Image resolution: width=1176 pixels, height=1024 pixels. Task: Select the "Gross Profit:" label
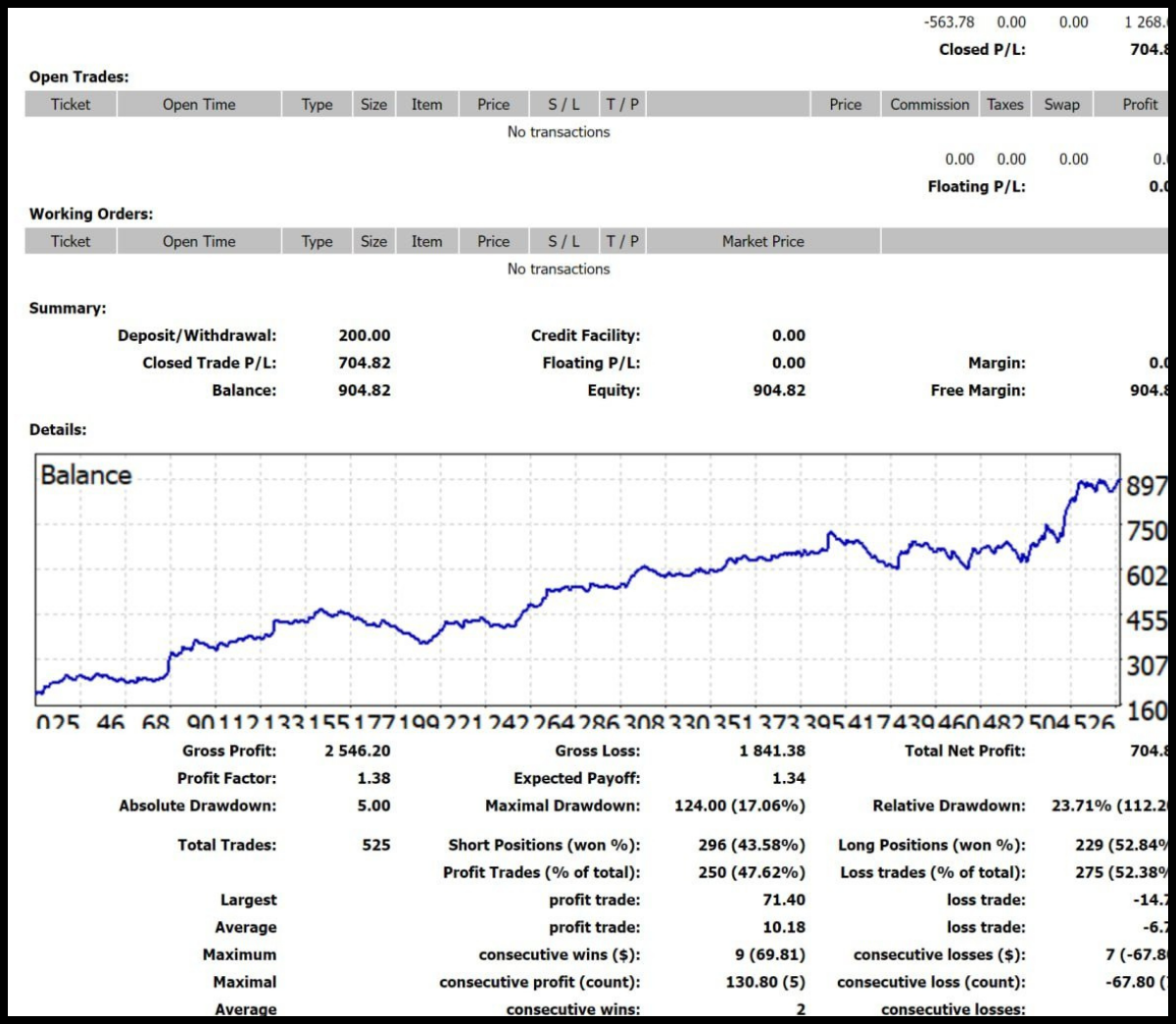pos(229,751)
